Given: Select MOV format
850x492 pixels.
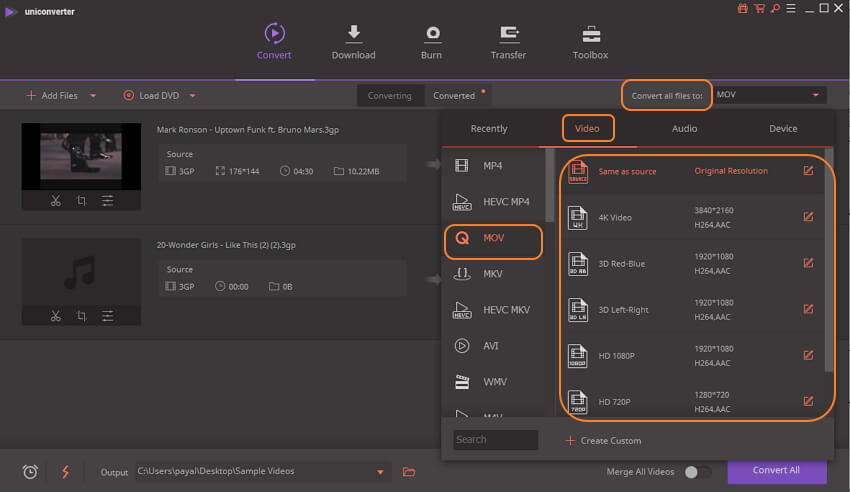Looking at the screenshot, I should 493,238.
